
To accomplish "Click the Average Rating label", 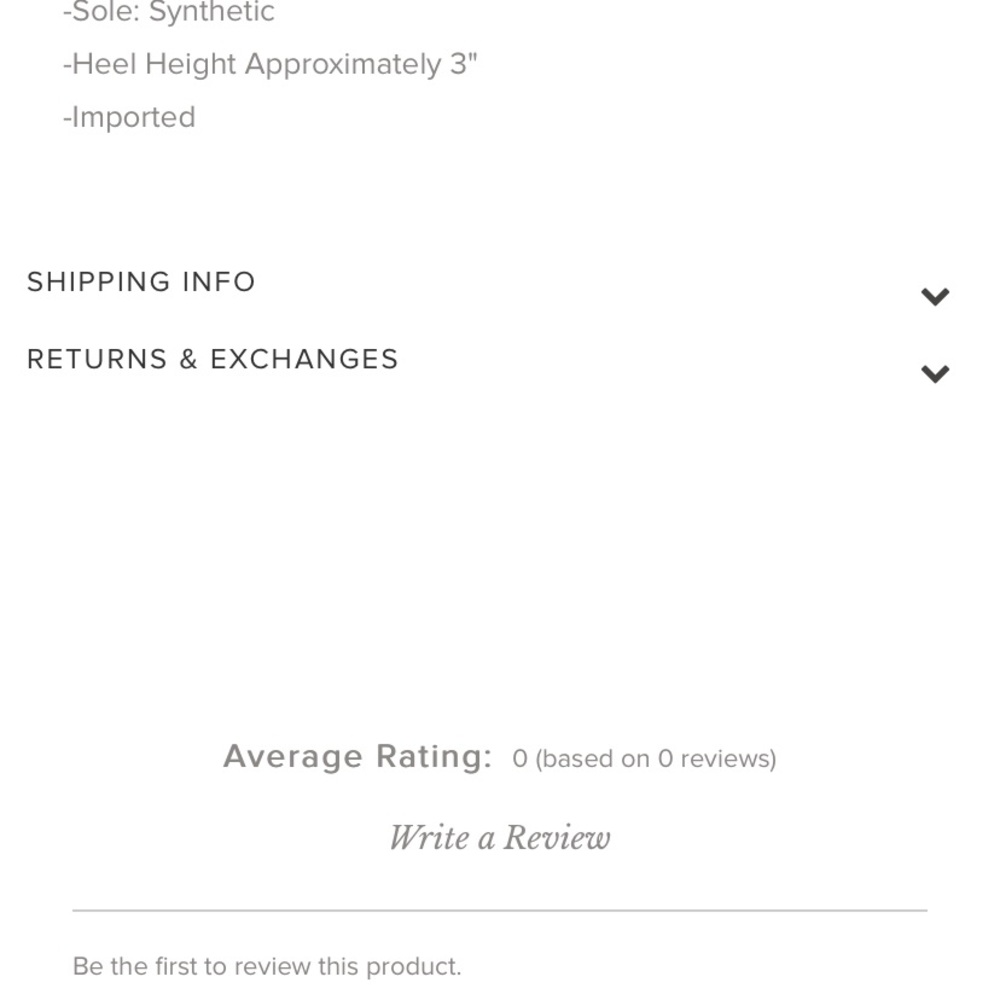I will [357, 757].
